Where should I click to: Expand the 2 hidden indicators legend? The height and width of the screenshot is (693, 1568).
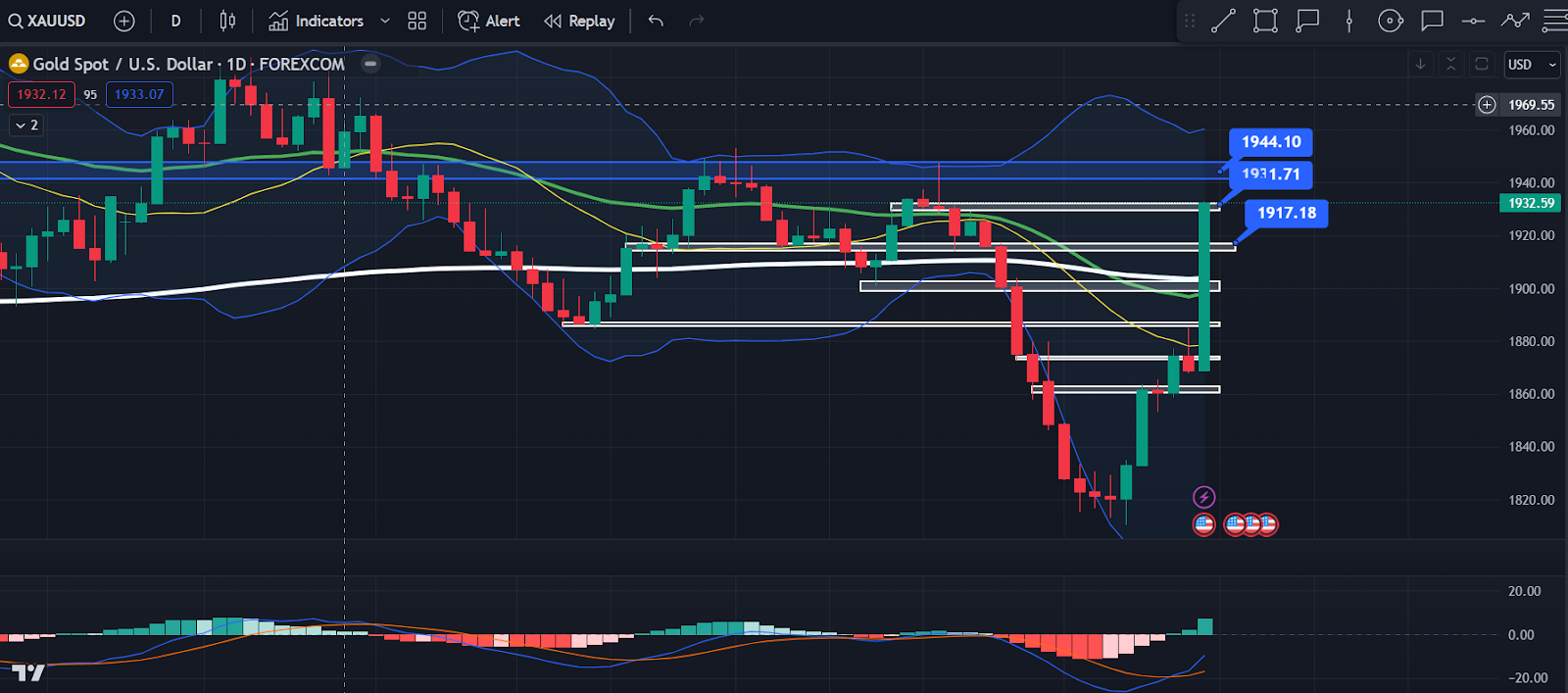[x=26, y=125]
